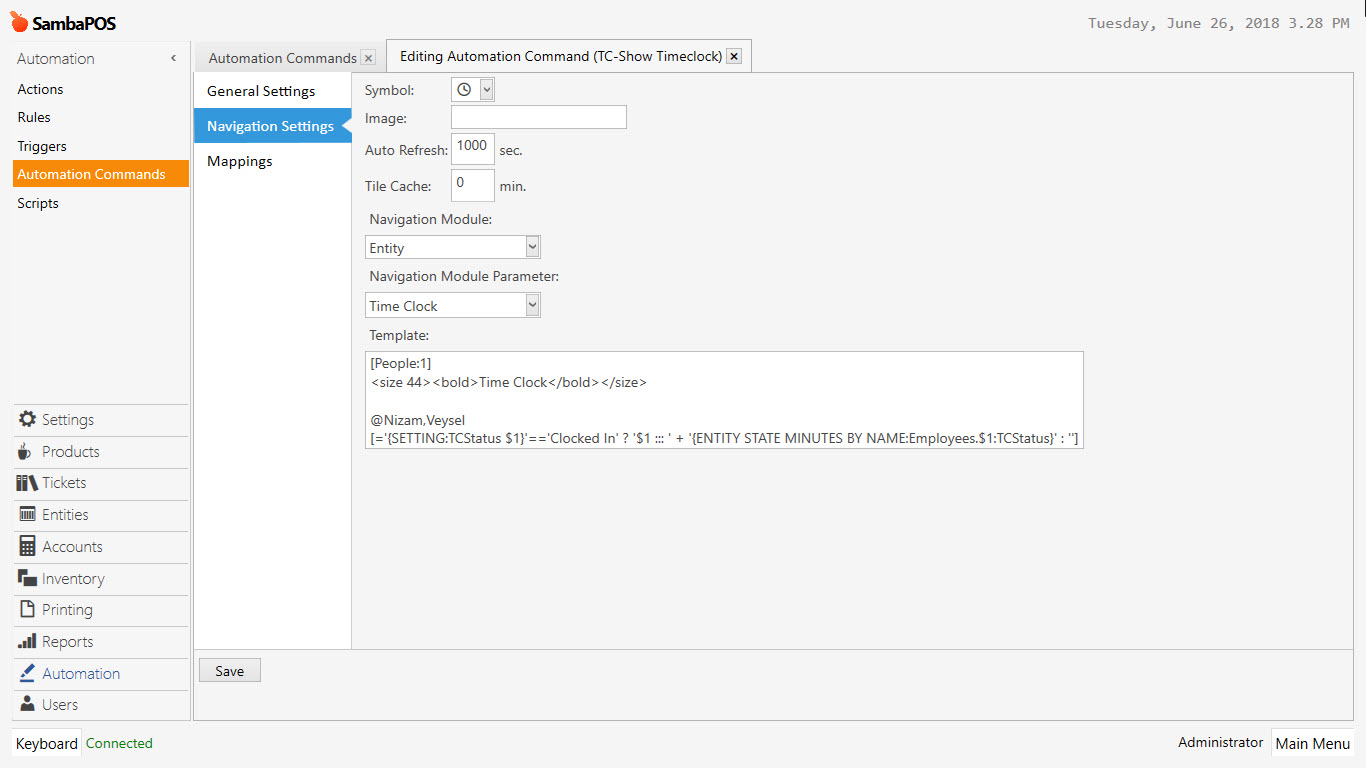Image resolution: width=1366 pixels, height=768 pixels.
Task: Click the SambaPOS logo
Action: (63, 22)
